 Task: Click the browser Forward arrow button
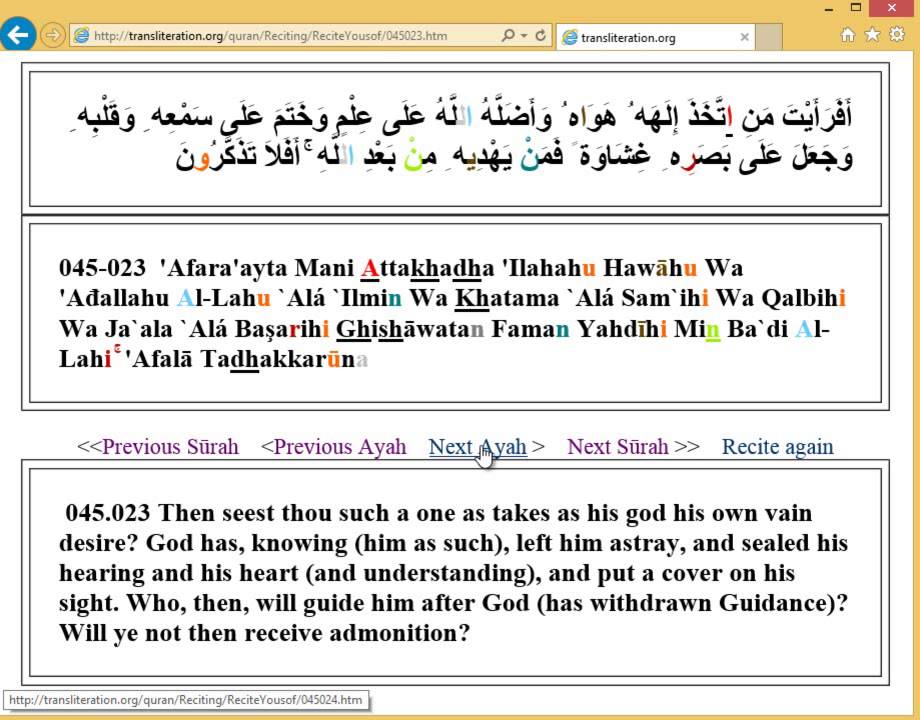53,35
